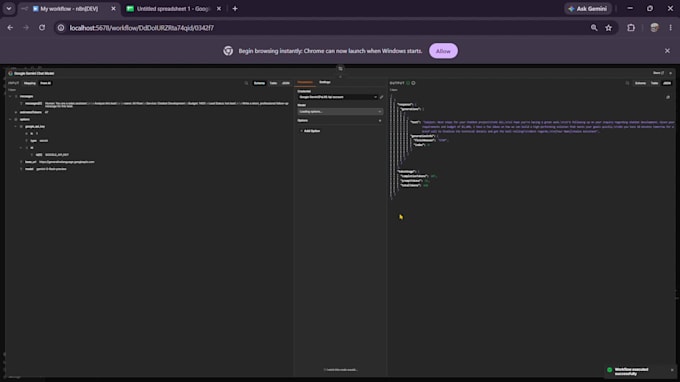The image size is (680, 382).
Task: Bookmark this page with star icon
Action: [608, 28]
